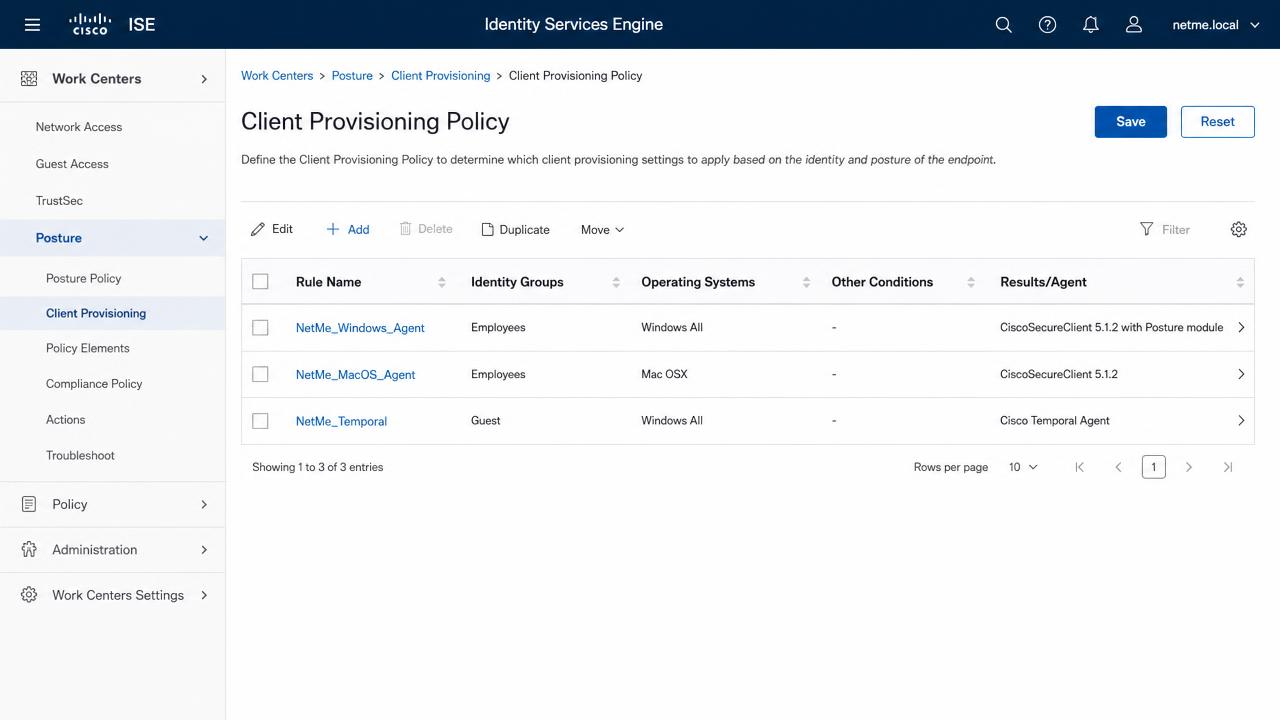Click the Filter funnel icon
This screenshot has height=720, width=1280.
(1147, 229)
